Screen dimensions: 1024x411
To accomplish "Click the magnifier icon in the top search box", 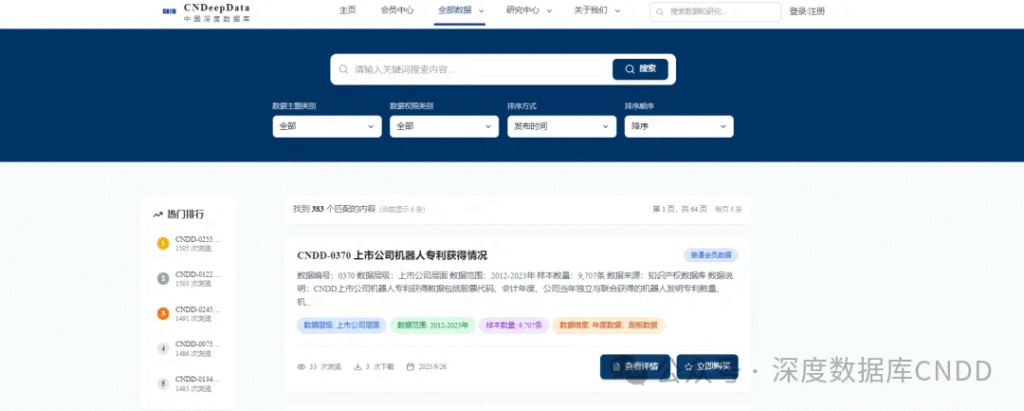I will click(x=661, y=12).
